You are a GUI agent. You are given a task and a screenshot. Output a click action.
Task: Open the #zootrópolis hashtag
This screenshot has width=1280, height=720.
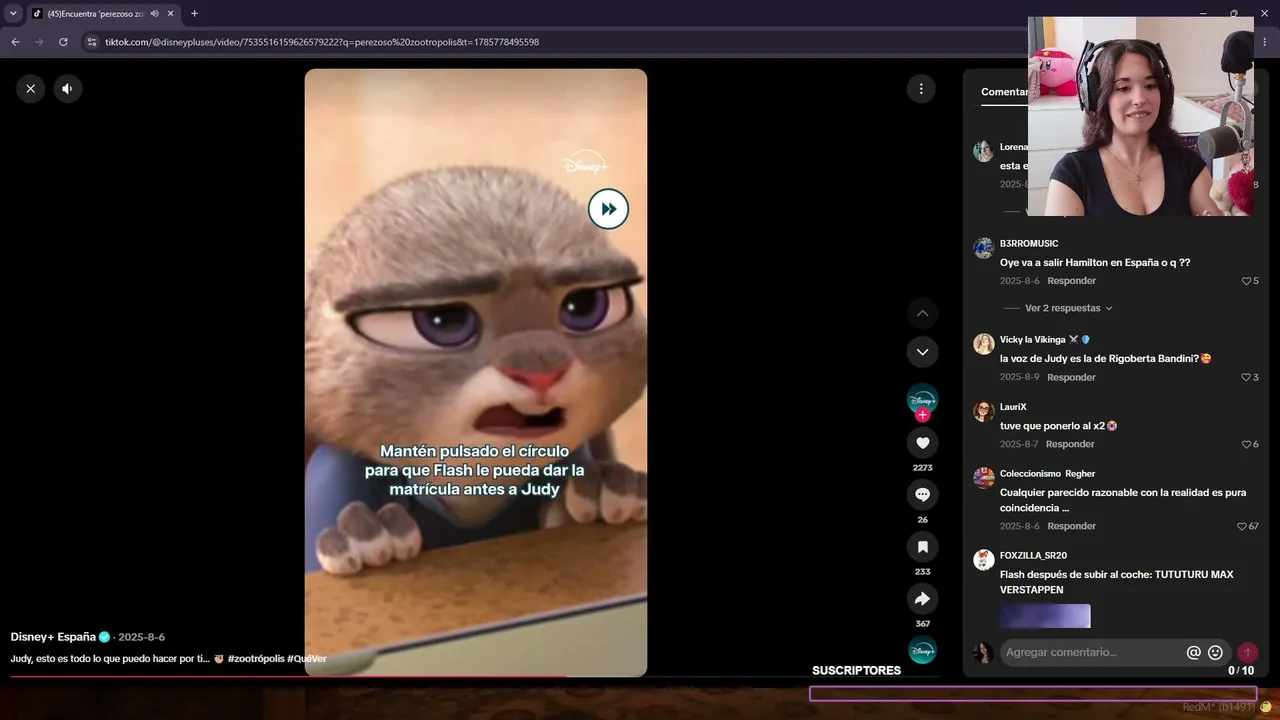pyautogui.click(x=256, y=659)
